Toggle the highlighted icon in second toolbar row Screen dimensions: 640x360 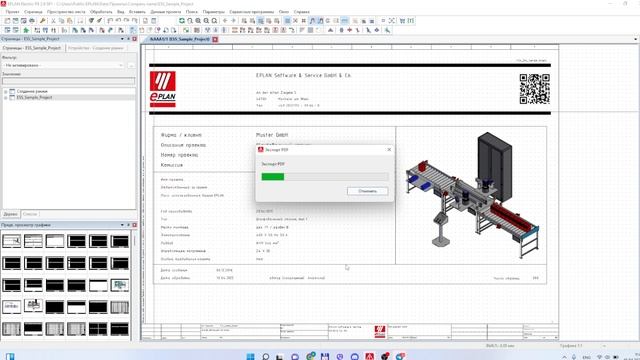[x=133, y=30]
